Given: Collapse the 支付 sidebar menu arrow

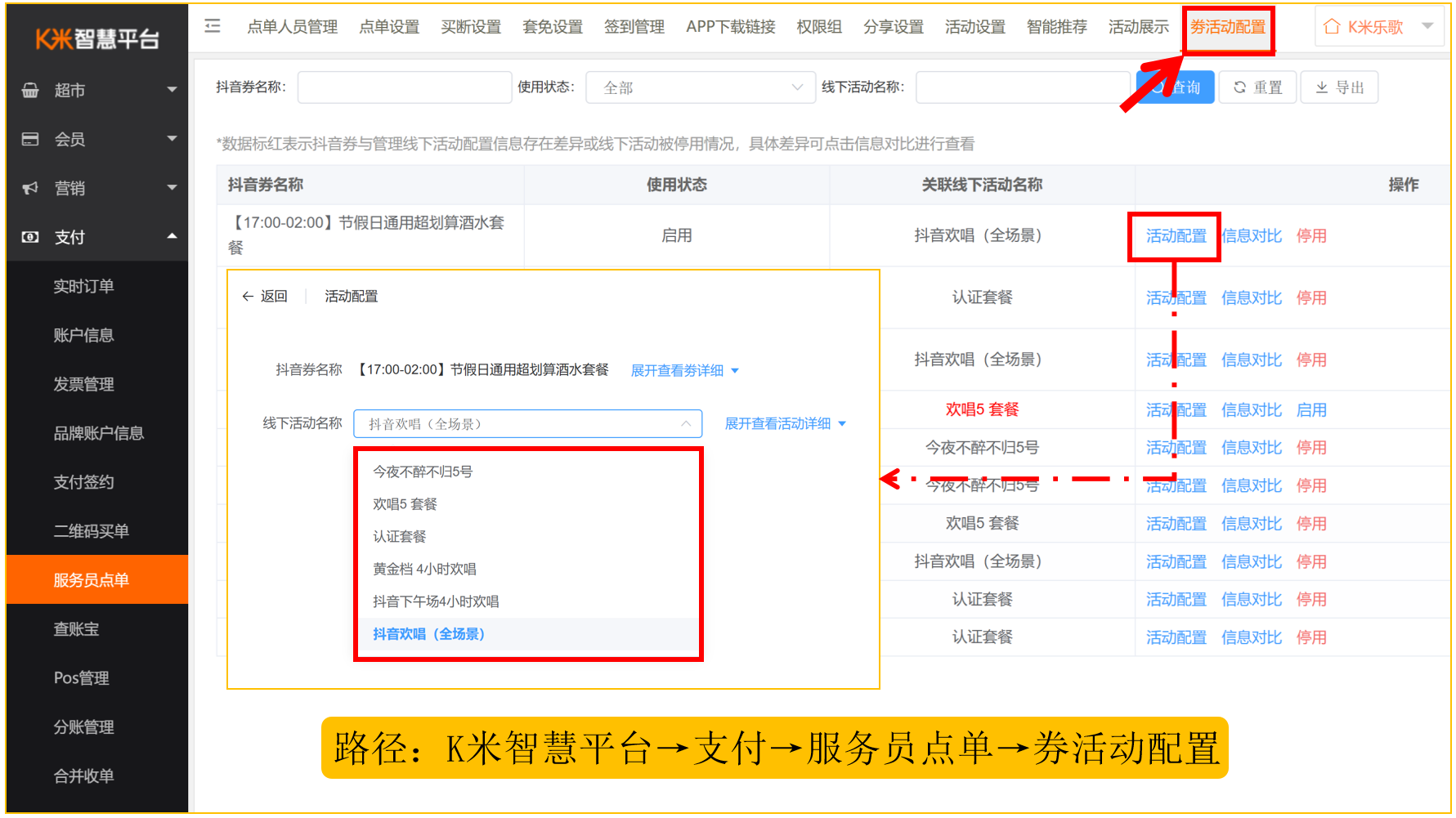Looking at the screenshot, I should tap(172, 237).
